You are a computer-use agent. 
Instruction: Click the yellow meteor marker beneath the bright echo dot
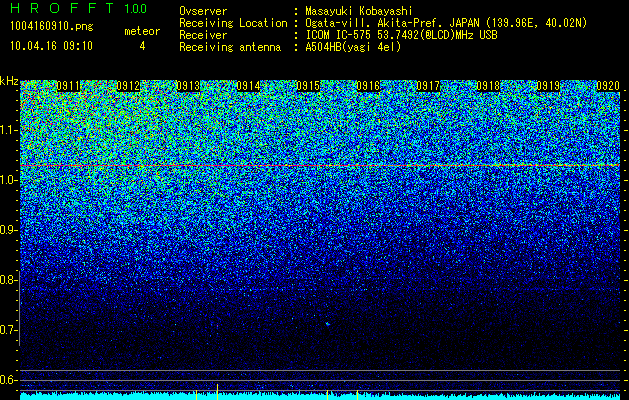(327, 395)
